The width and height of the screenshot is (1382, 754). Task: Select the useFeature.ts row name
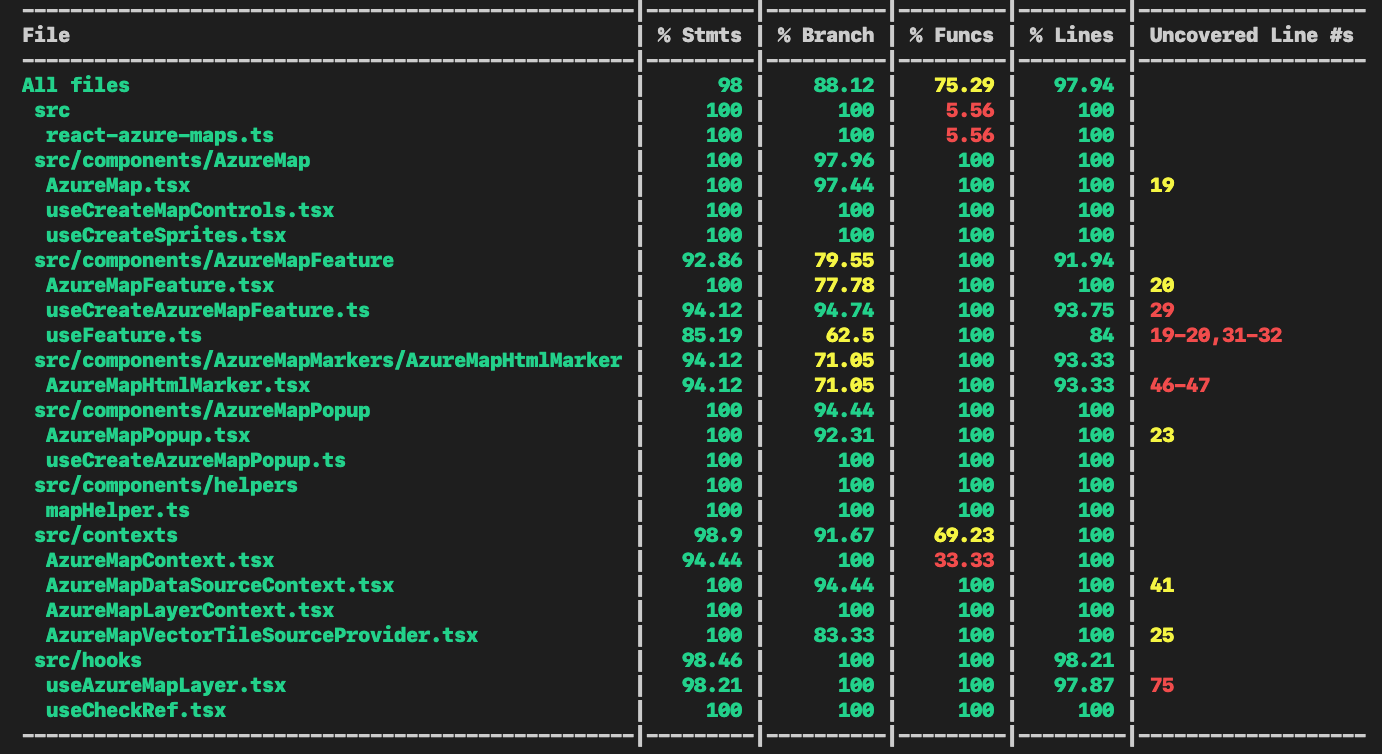[124, 335]
